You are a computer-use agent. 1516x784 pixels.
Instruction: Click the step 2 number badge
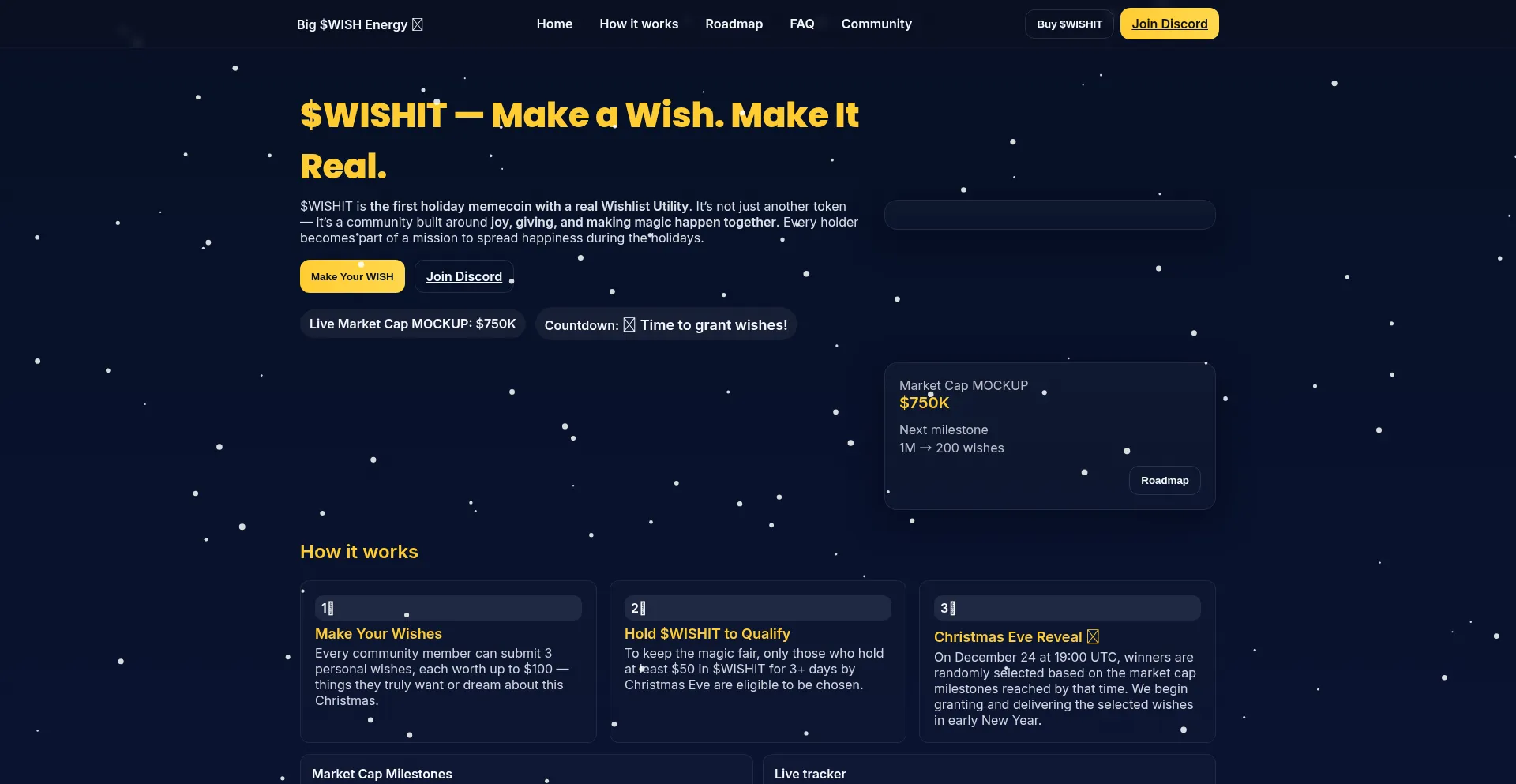[x=758, y=608]
